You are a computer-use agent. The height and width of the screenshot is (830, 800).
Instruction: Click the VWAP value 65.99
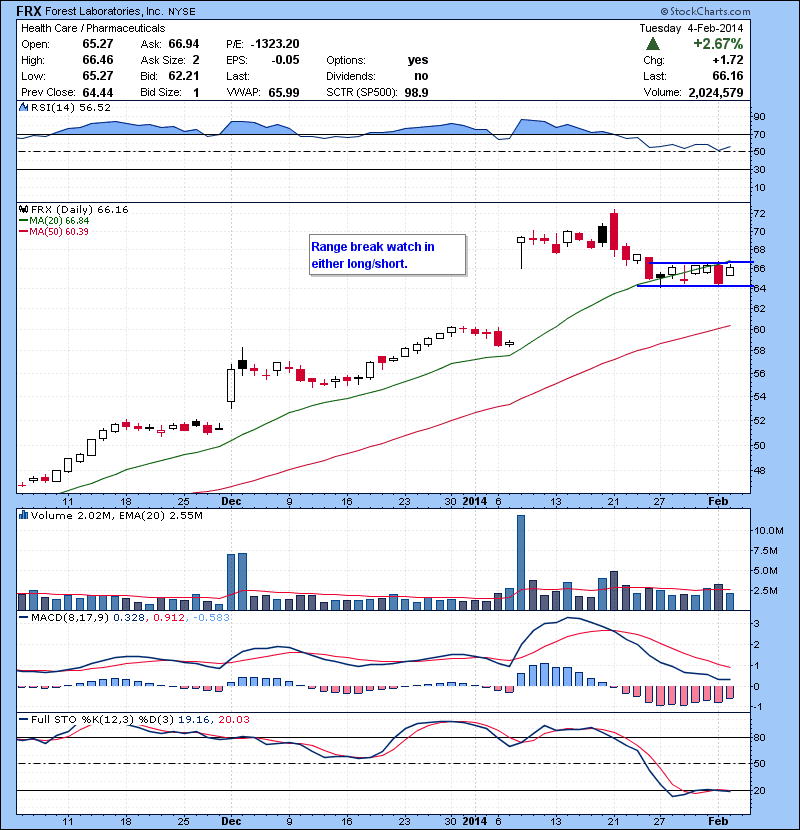[284, 93]
